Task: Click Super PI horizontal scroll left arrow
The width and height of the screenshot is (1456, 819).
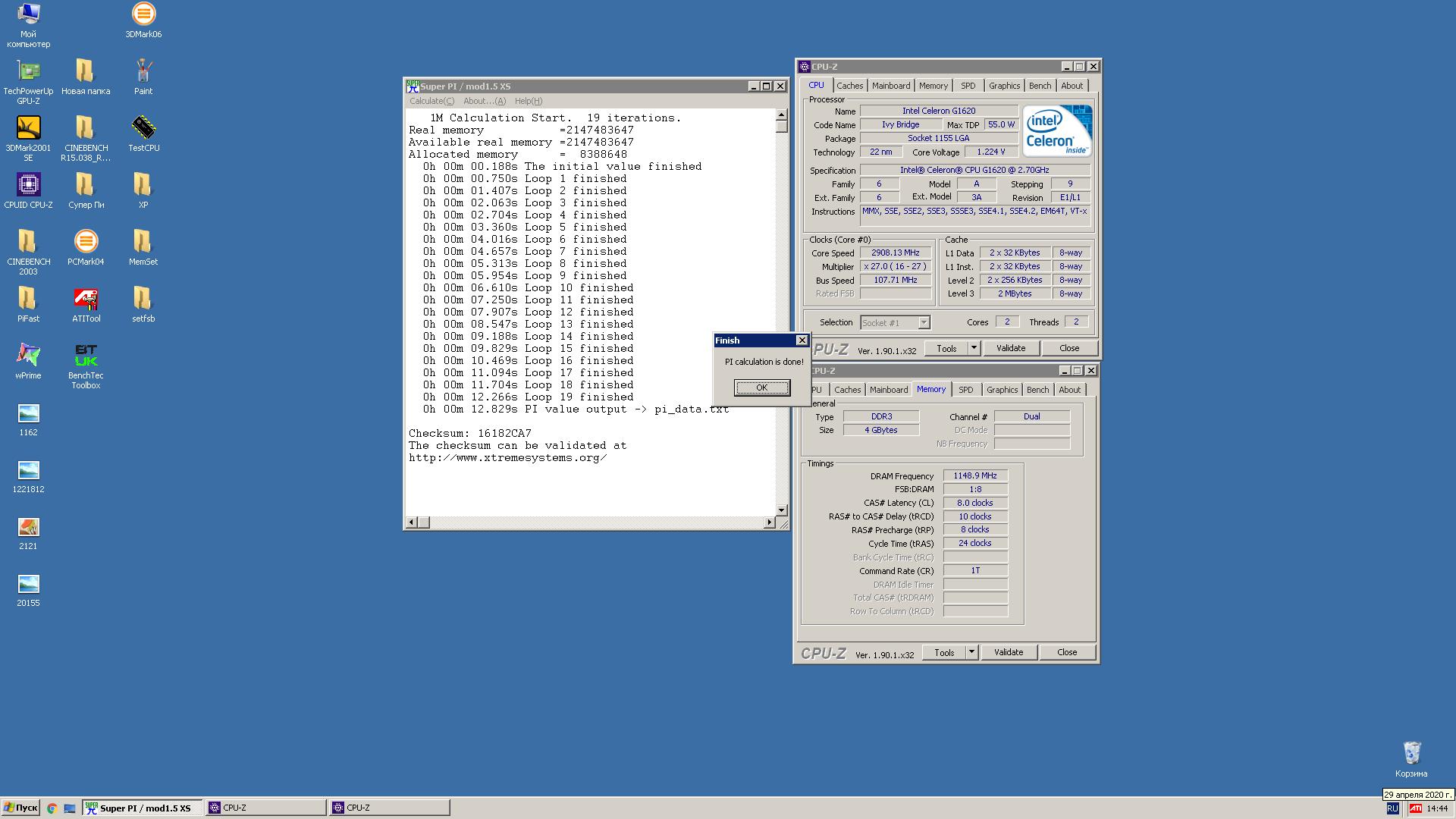Action: (412, 522)
